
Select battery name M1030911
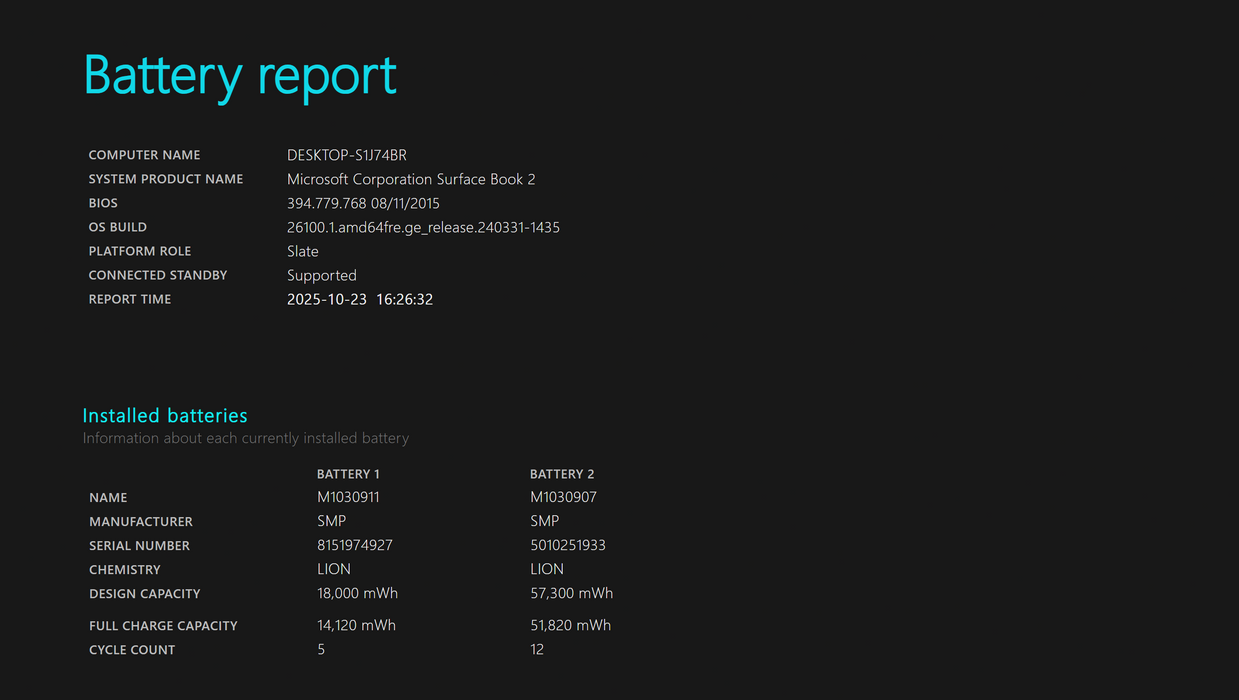pyautogui.click(x=348, y=497)
